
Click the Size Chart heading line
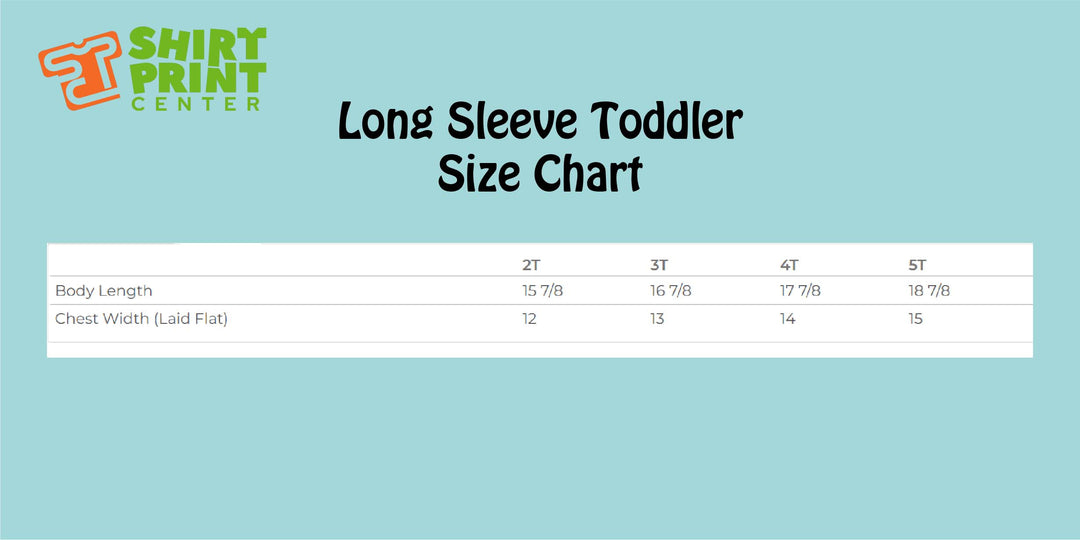pos(540,174)
